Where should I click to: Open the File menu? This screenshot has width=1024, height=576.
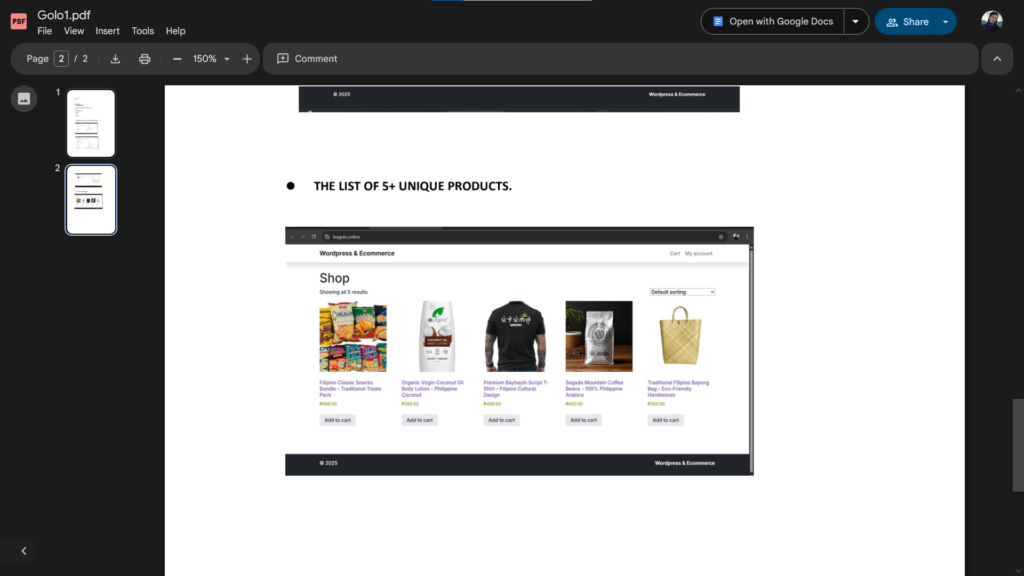pos(44,31)
